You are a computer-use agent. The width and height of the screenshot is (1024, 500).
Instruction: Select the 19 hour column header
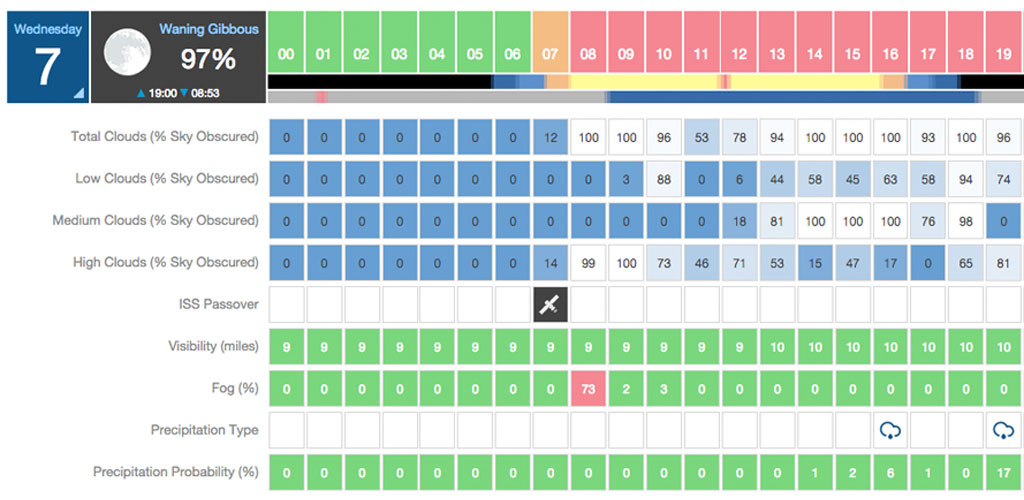pyautogui.click(x=1003, y=41)
